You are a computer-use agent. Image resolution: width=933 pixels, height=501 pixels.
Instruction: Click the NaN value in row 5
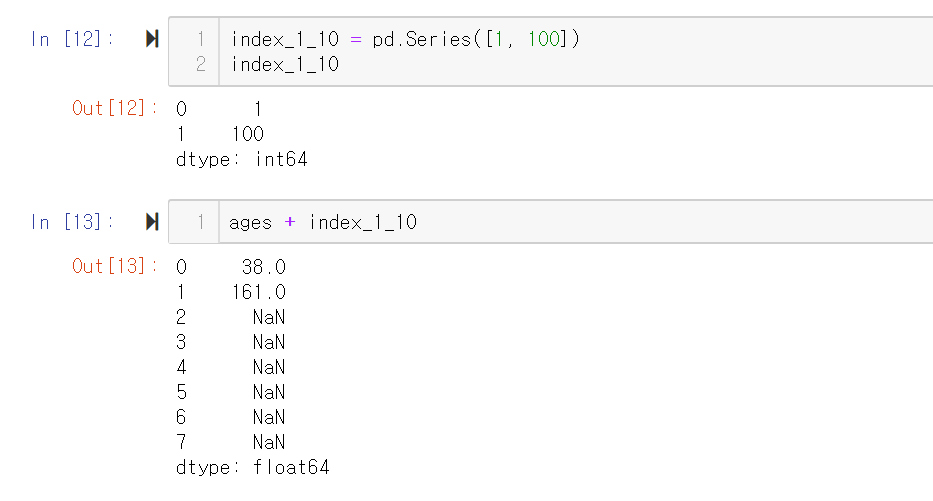point(269,392)
